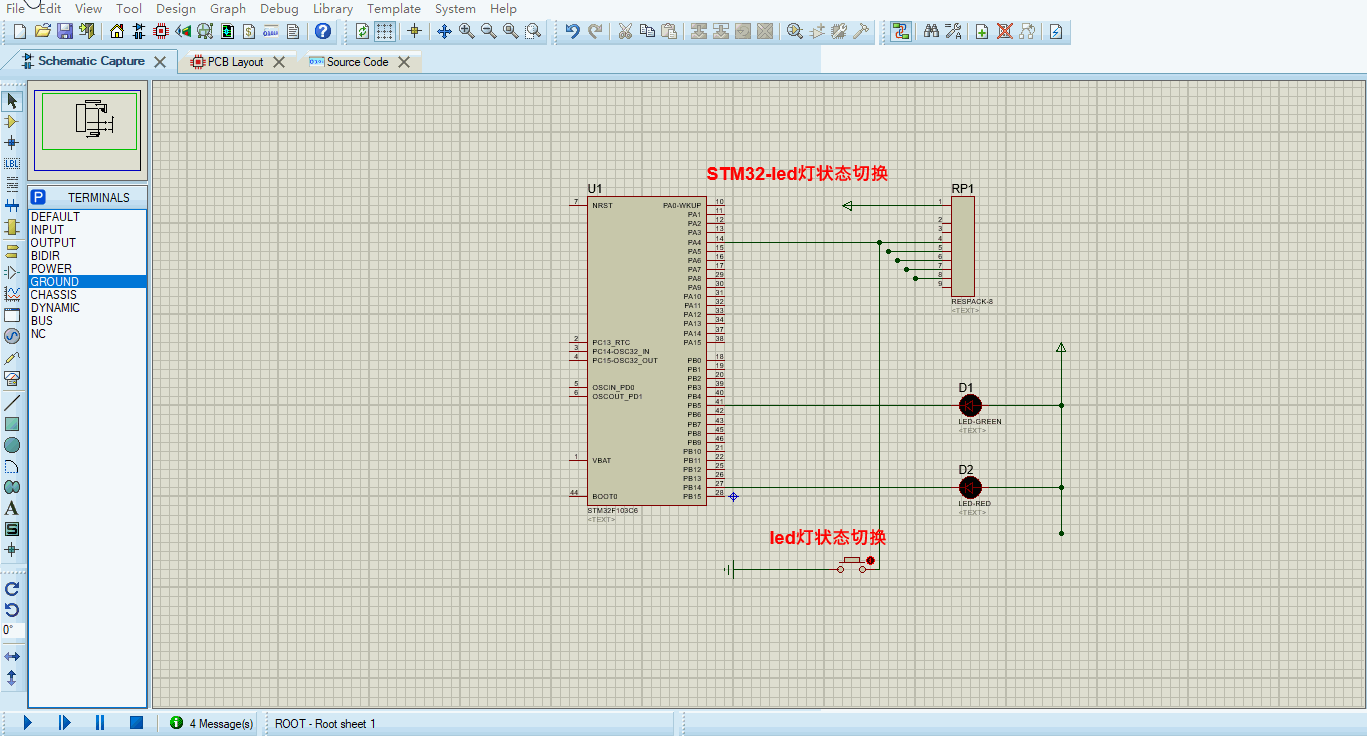Click the Undo arrow icon
Image resolution: width=1367 pixels, height=736 pixels.
pos(573,31)
